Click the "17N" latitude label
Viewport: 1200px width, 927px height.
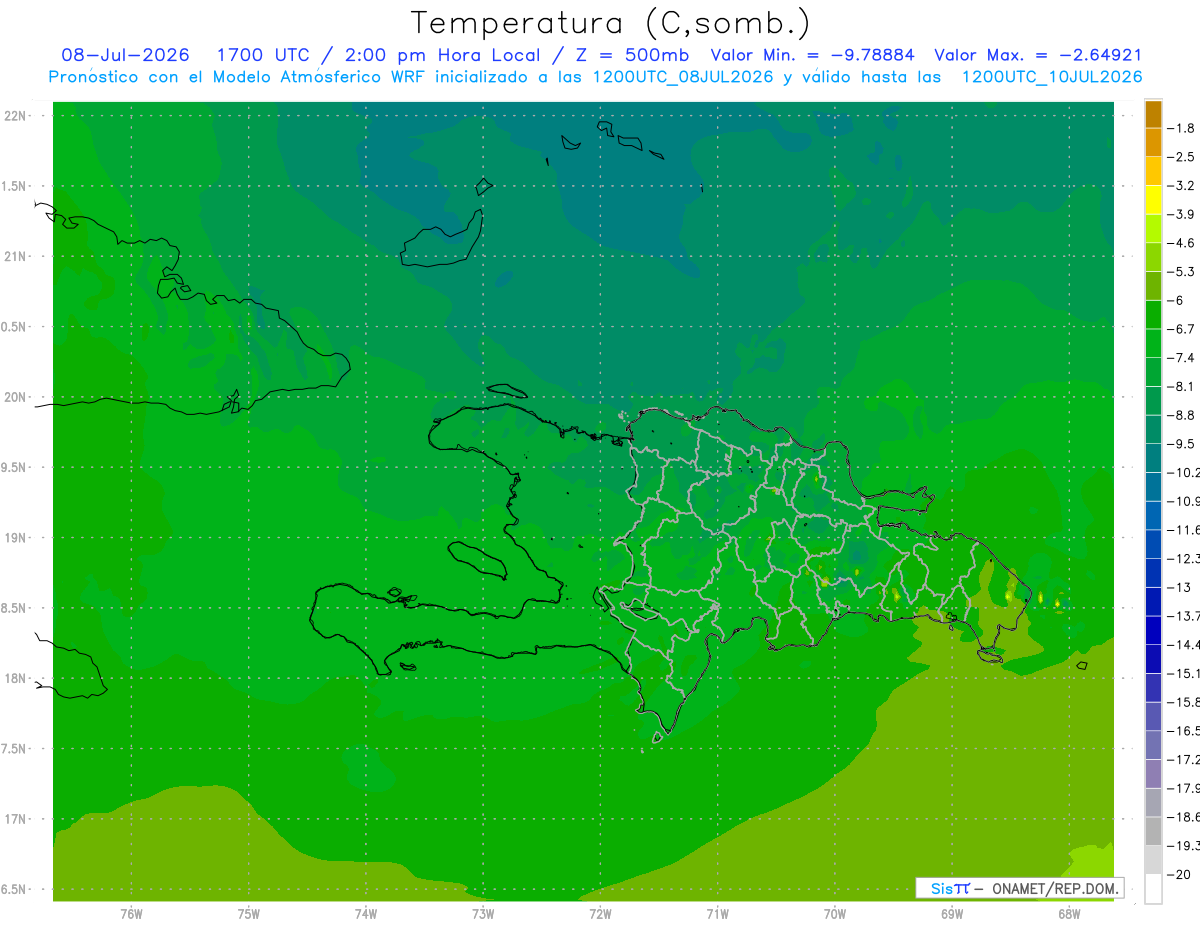pyautogui.click(x=16, y=819)
